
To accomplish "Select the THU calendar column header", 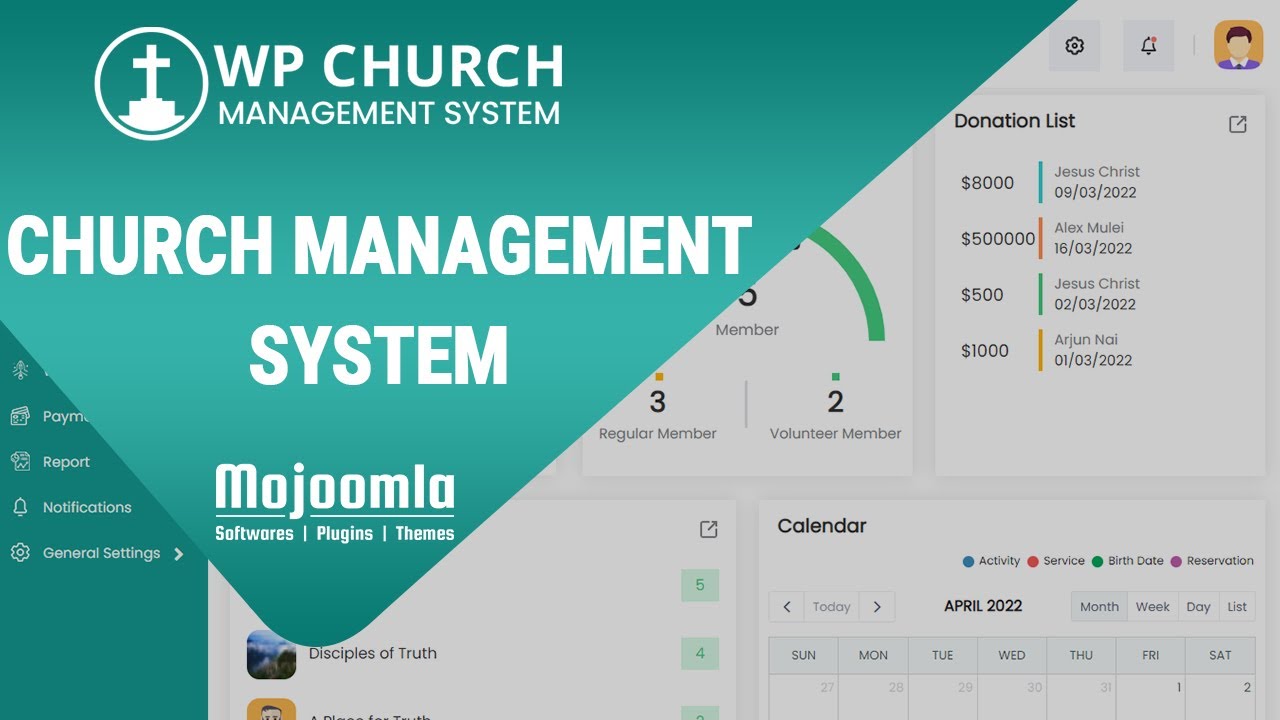I will (1081, 656).
